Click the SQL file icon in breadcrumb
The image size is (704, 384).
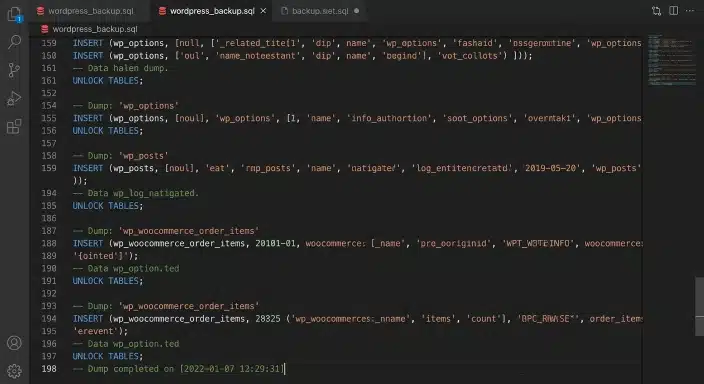click(x=44, y=29)
